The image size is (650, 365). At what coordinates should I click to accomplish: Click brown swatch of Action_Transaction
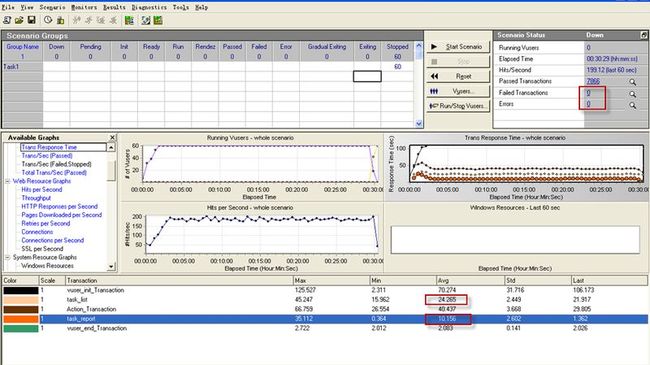click(x=21, y=309)
